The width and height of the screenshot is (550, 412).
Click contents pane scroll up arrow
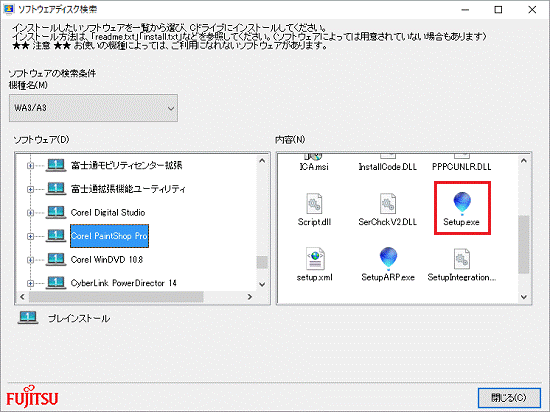[x=524, y=161]
